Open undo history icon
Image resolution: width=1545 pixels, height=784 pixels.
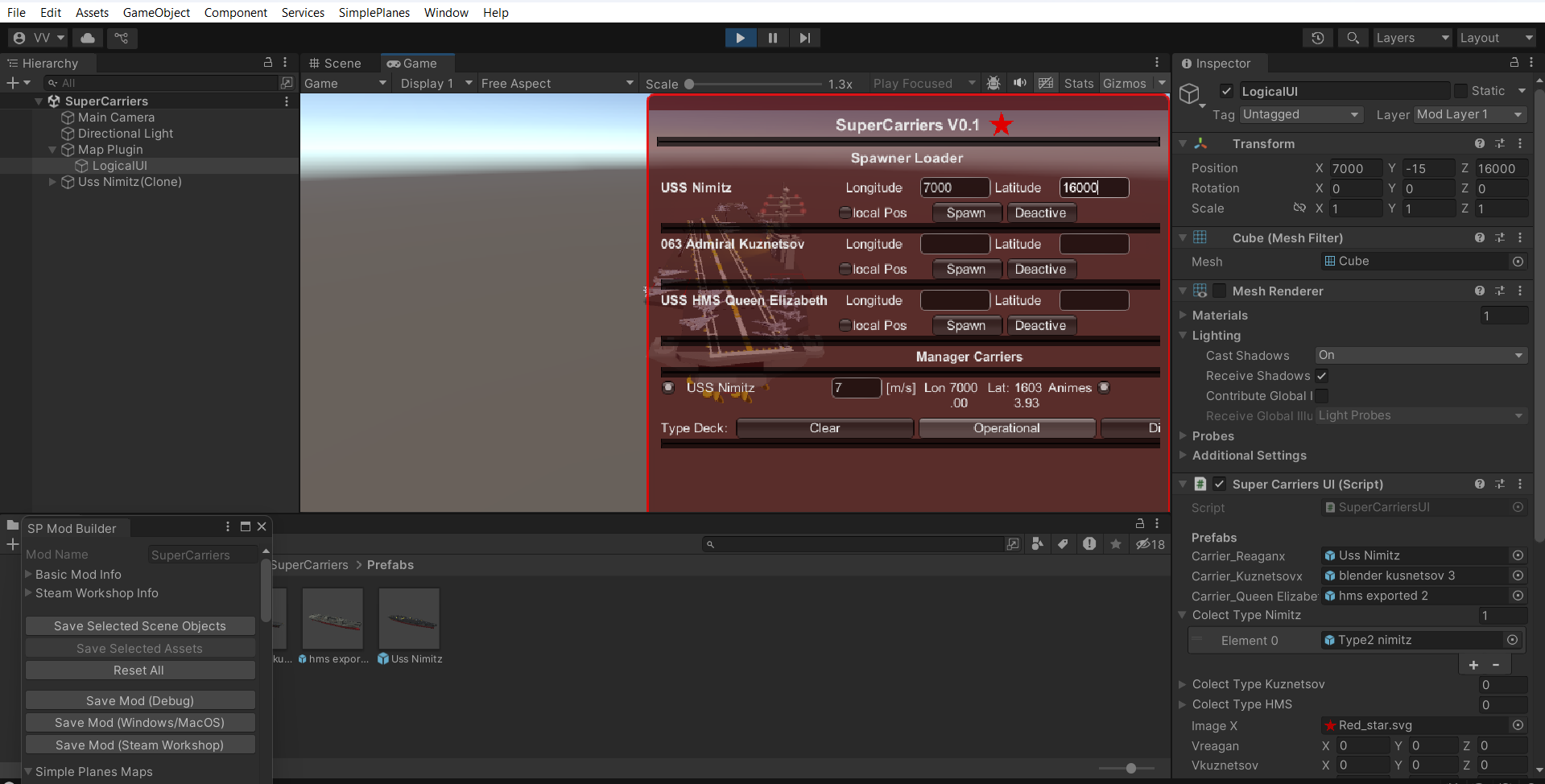(x=1318, y=38)
